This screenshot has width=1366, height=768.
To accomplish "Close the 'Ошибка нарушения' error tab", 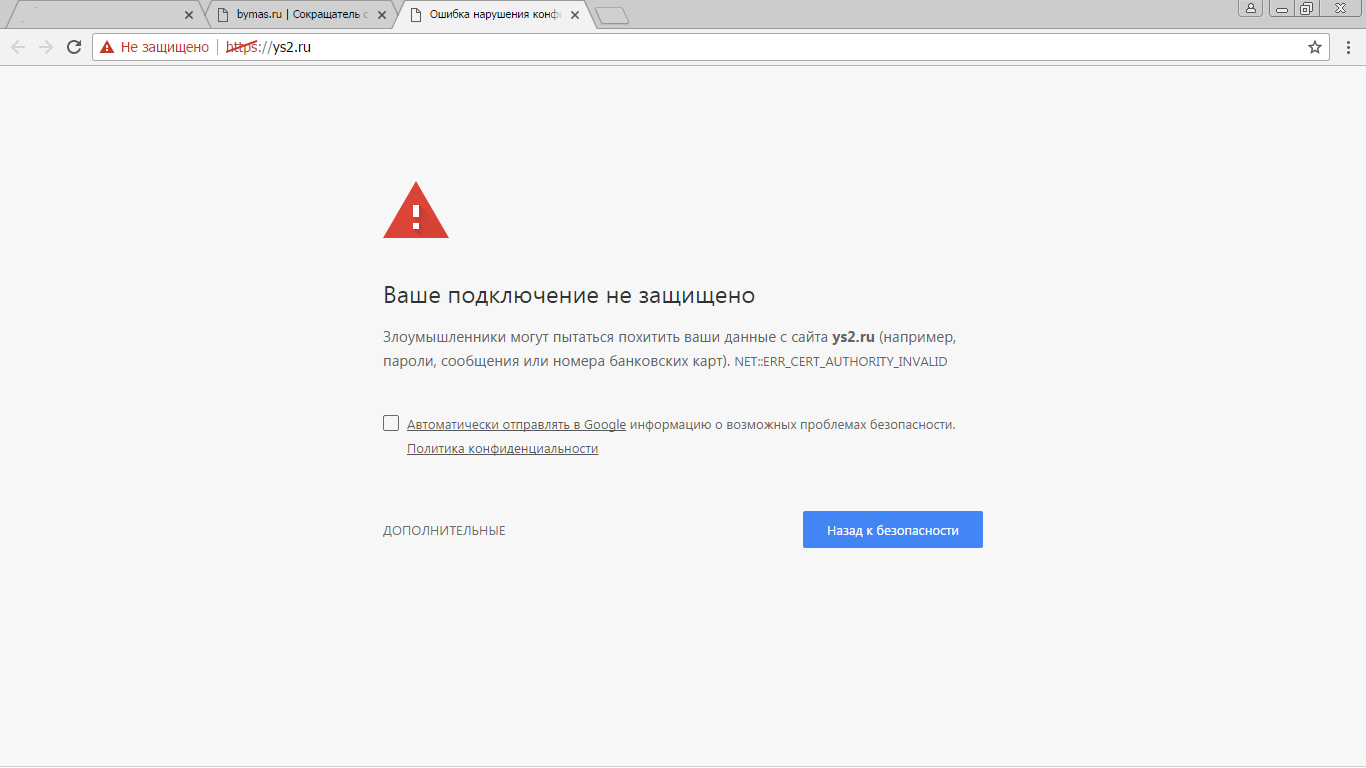I will tap(574, 15).
